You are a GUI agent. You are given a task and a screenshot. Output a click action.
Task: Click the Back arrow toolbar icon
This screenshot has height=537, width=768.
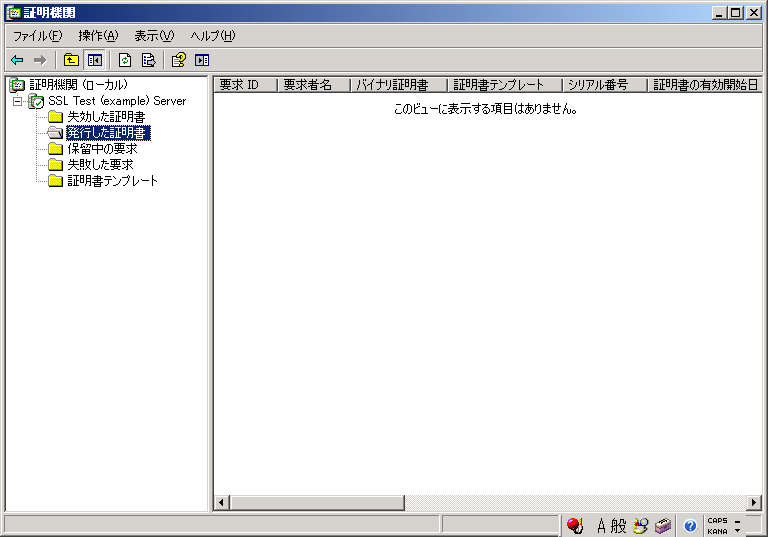(17, 60)
